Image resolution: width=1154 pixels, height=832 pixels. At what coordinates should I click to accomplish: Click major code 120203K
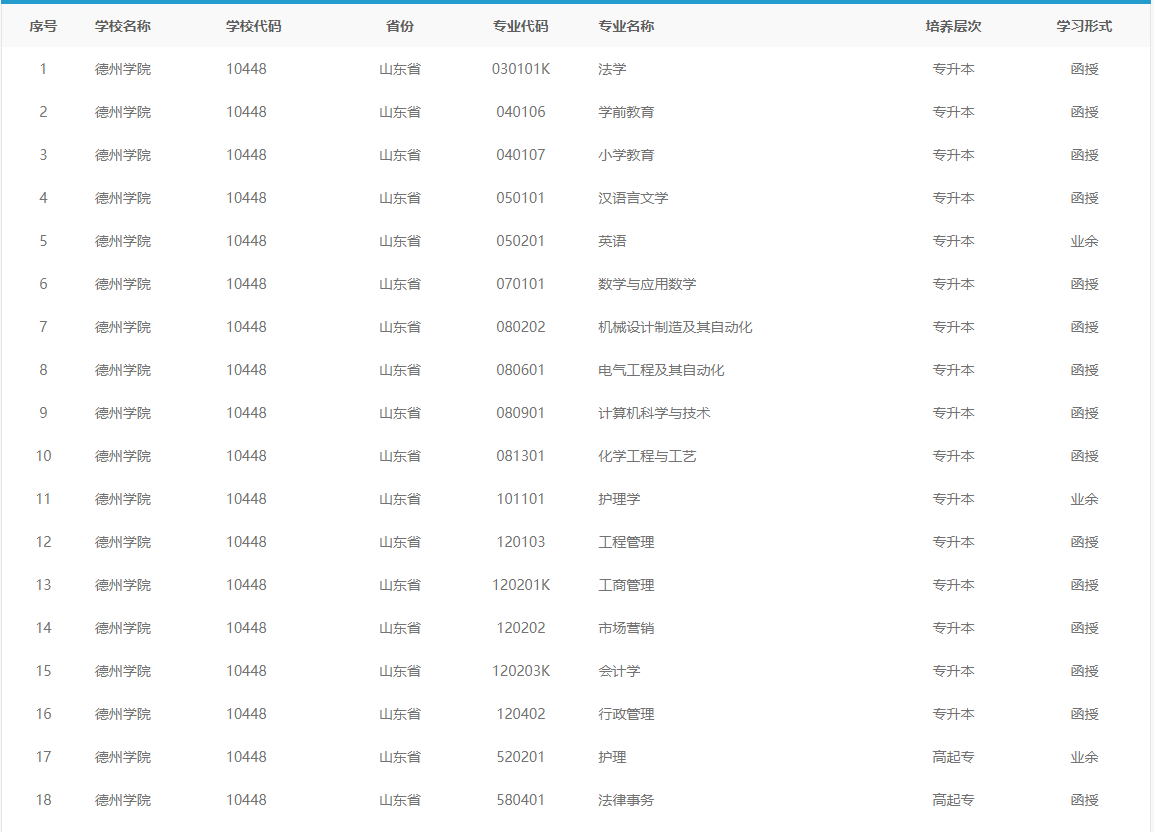pos(521,671)
